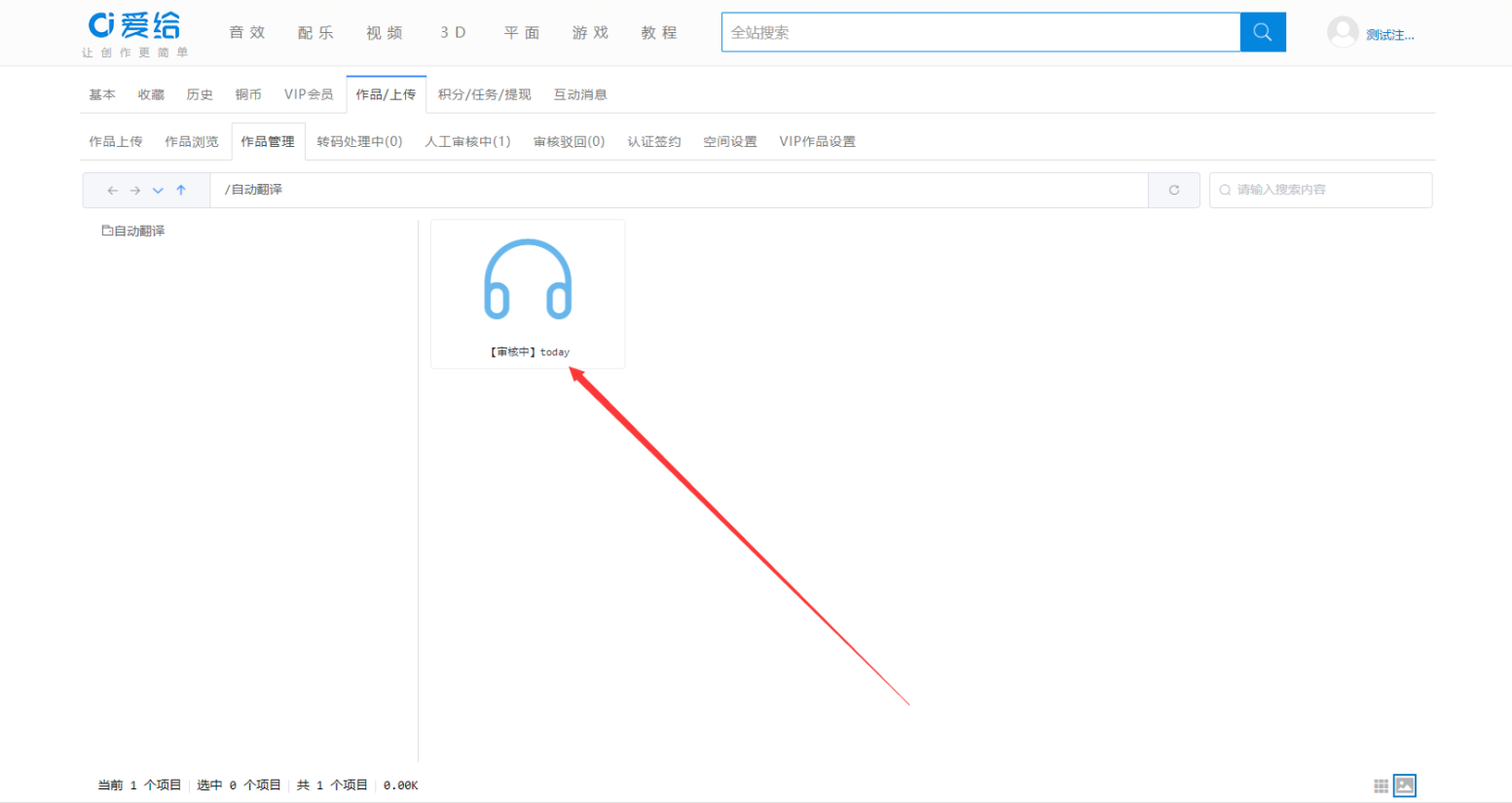The image size is (1512, 803).
Task: Go back with the left arrow
Action: (112, 190)
